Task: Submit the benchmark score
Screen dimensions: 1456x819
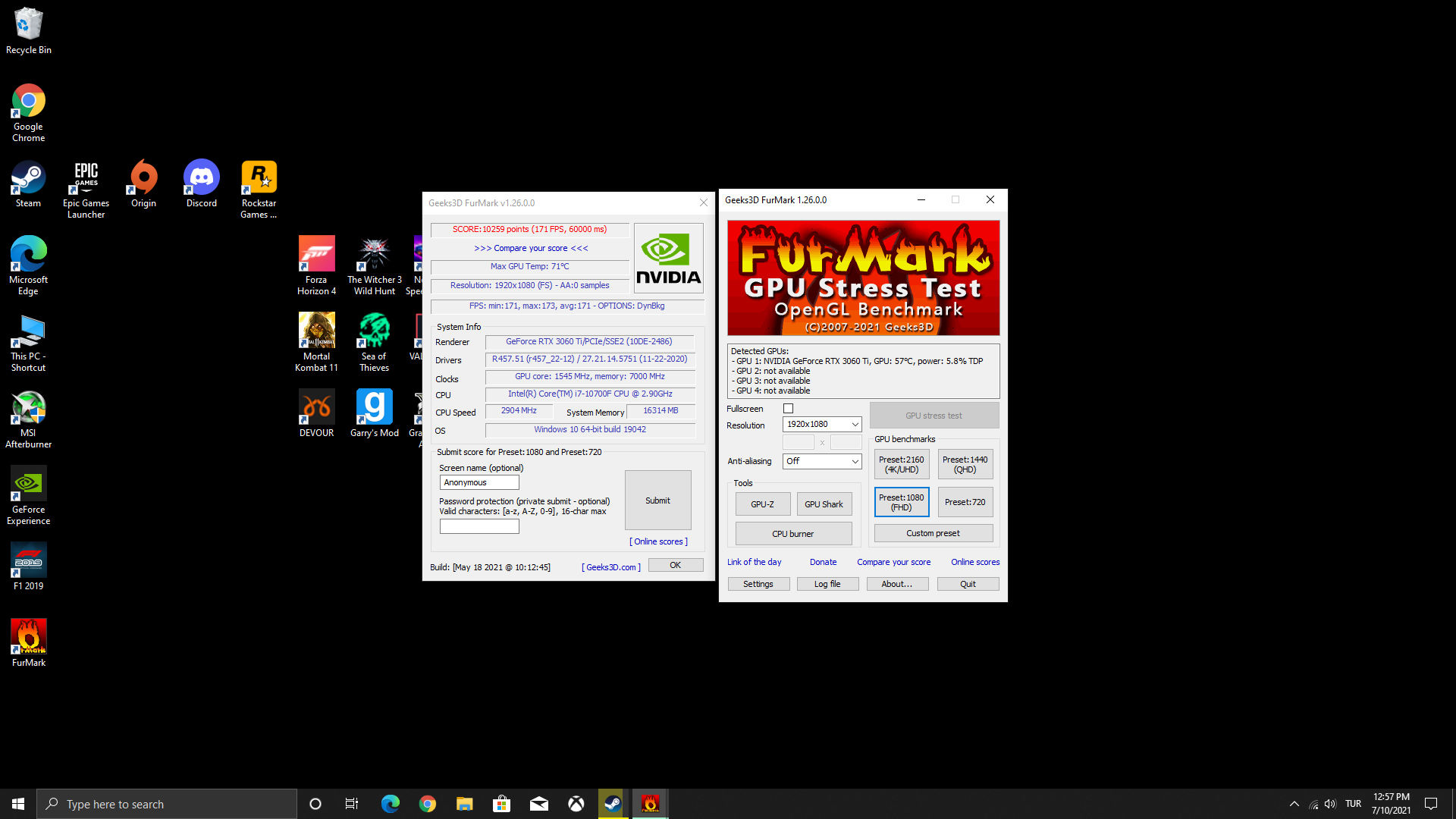Action: (658, 500)
